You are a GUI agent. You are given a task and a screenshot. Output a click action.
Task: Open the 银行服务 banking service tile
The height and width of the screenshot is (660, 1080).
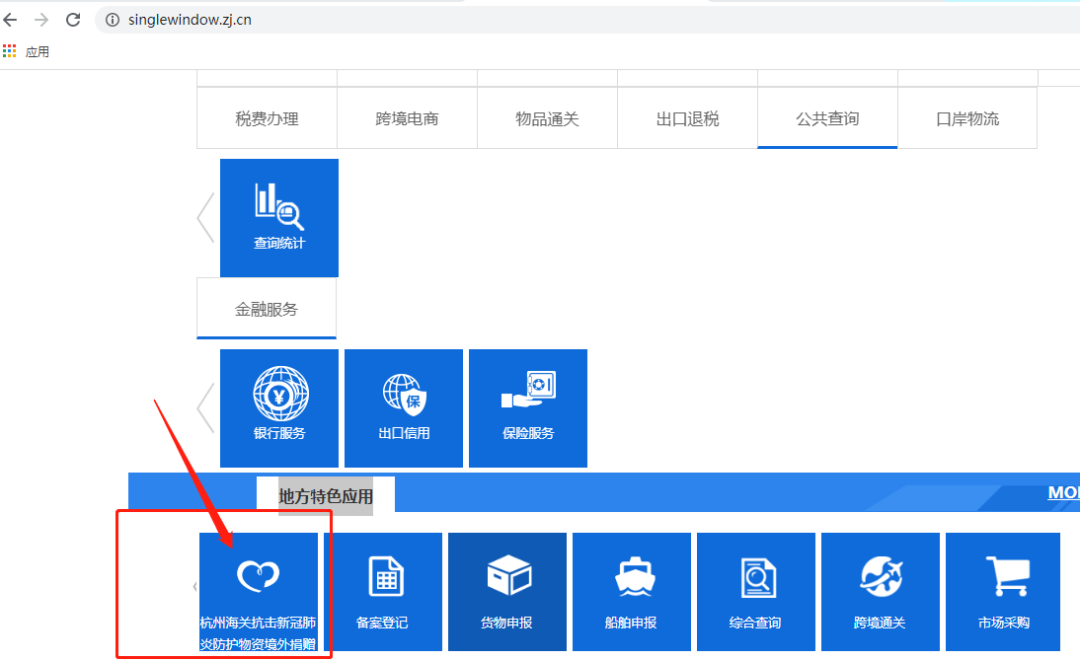279,407
